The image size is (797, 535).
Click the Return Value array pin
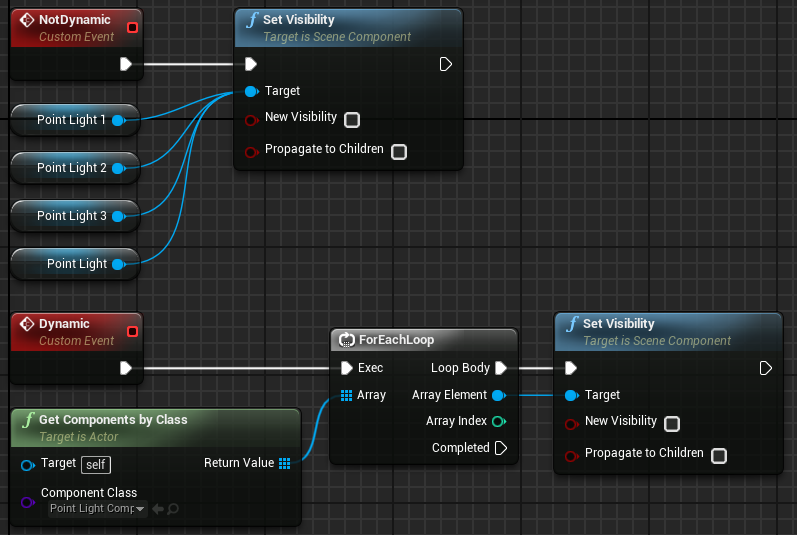pos(285,463)
